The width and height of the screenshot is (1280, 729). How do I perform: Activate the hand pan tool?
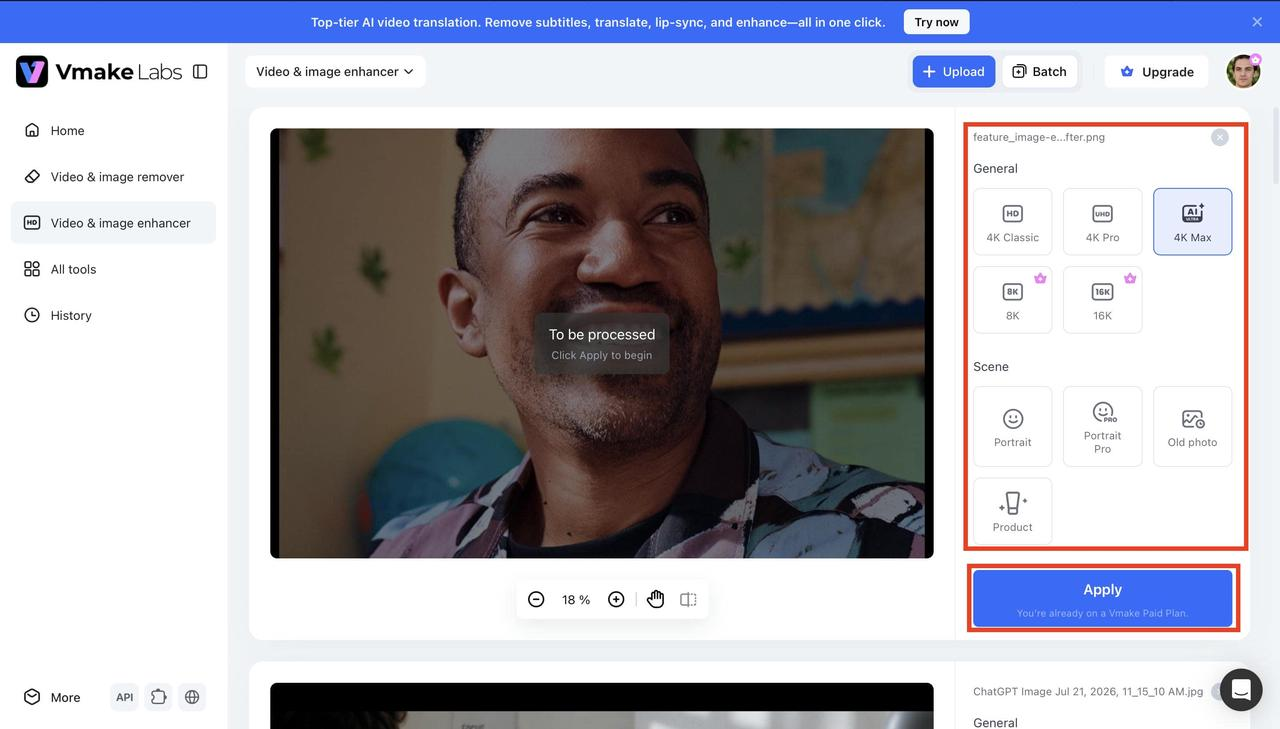click(655, 599)
